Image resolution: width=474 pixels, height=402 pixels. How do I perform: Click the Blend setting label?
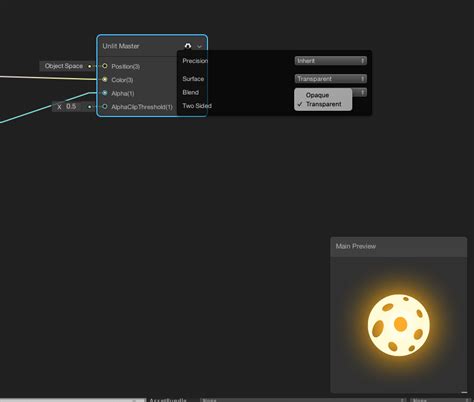click(x=190, y=92)
